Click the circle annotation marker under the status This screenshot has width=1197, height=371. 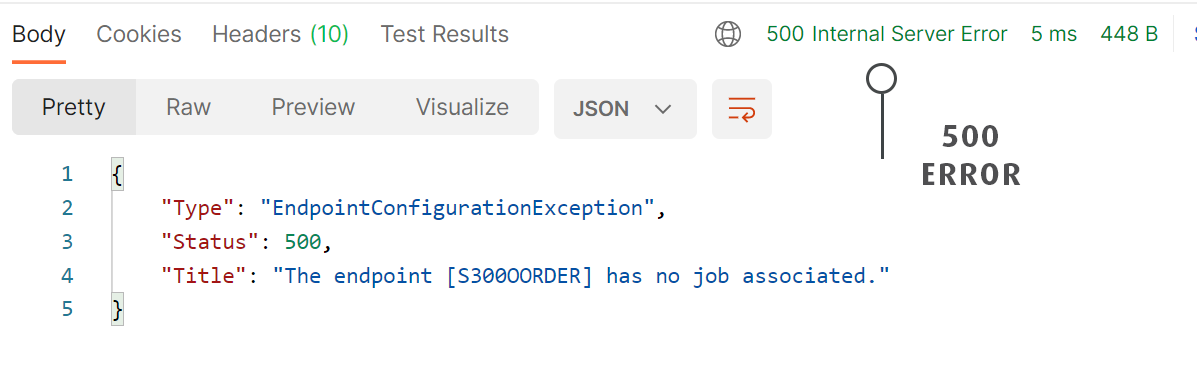[x=882, y=78]
